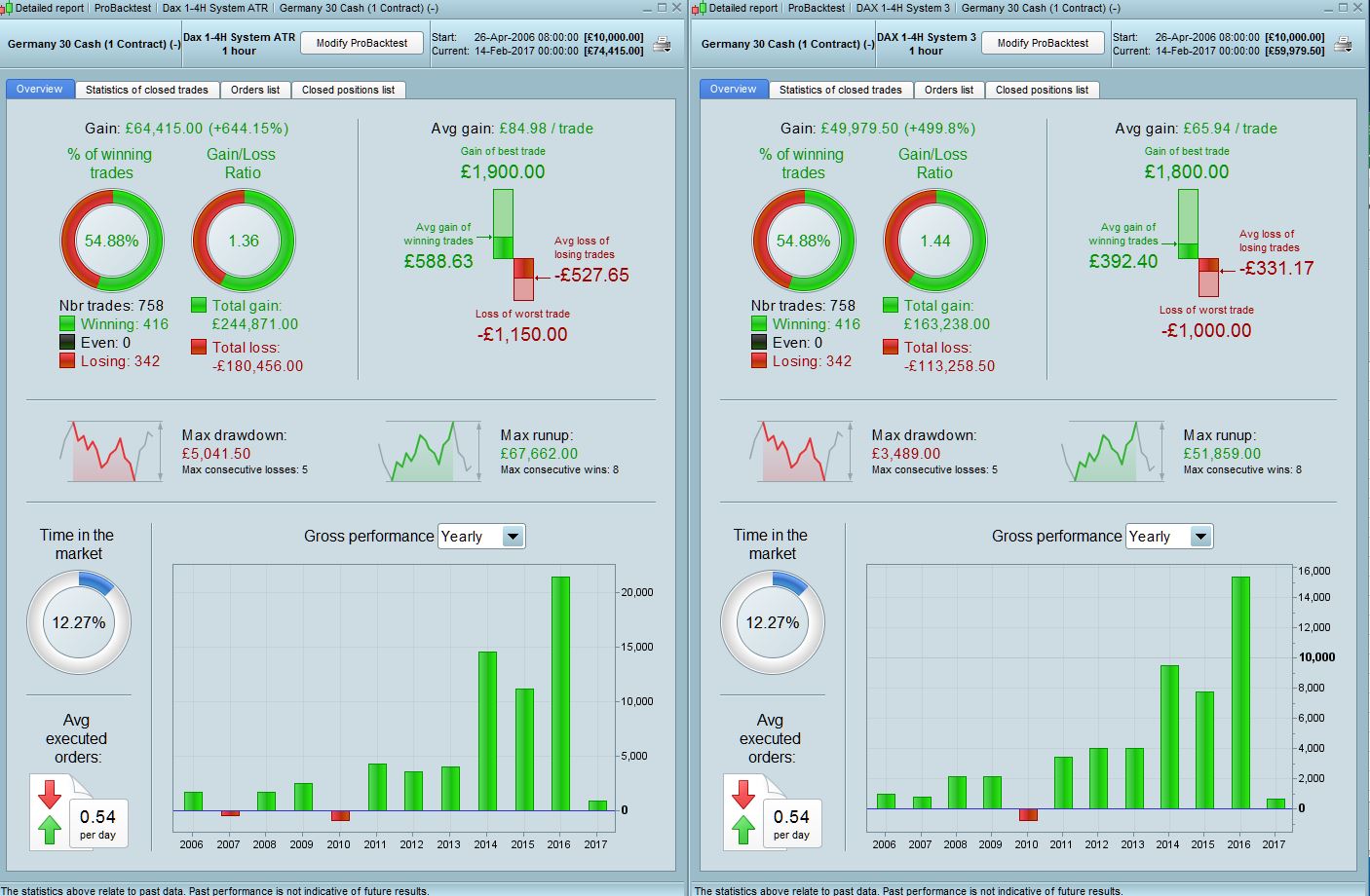The image size is (1370, 896).
Task: Open Closed positions list tab in System ATR report
Action: click(348, 90)
